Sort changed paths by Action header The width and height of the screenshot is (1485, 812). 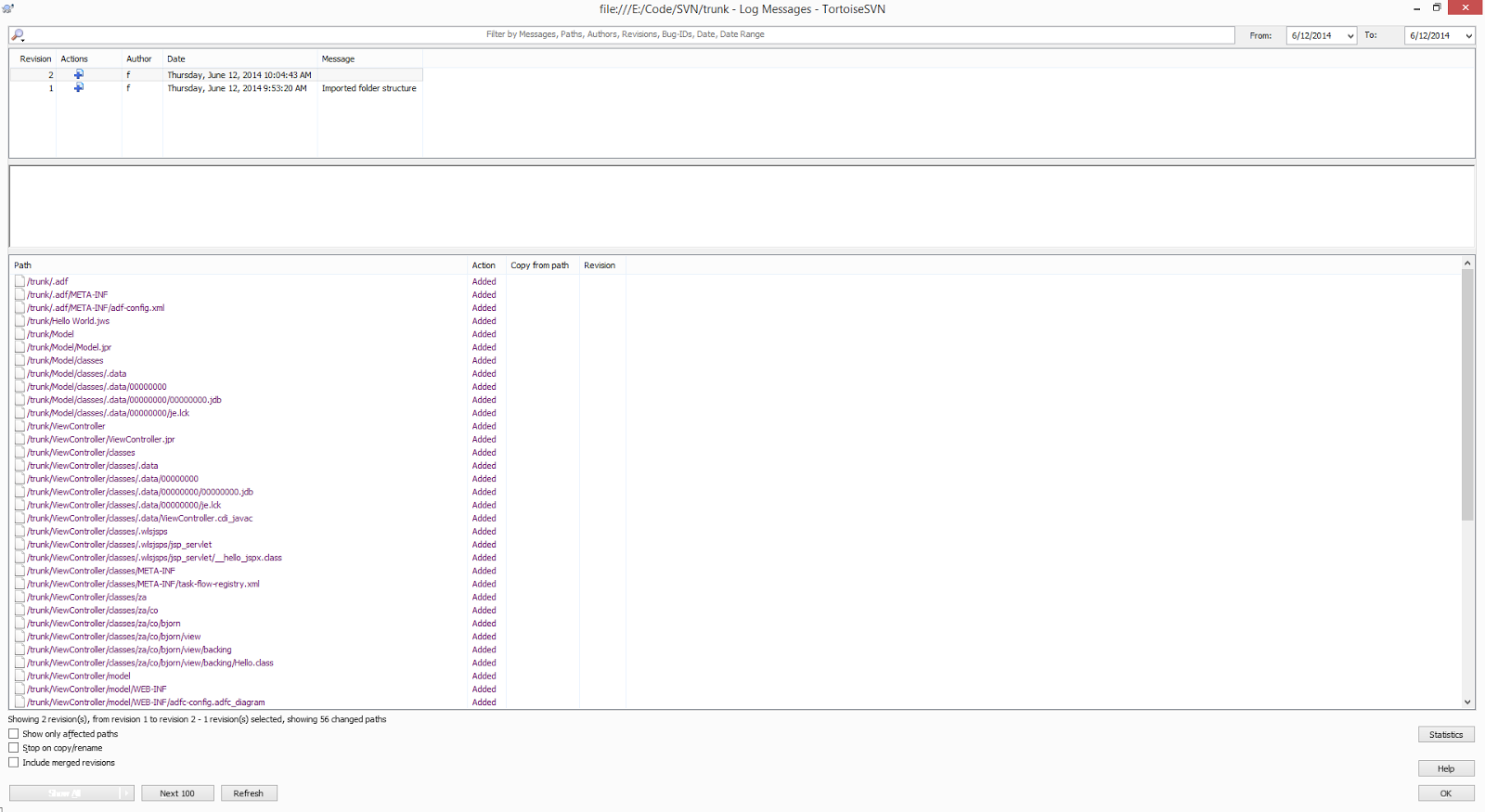(486, 265)
